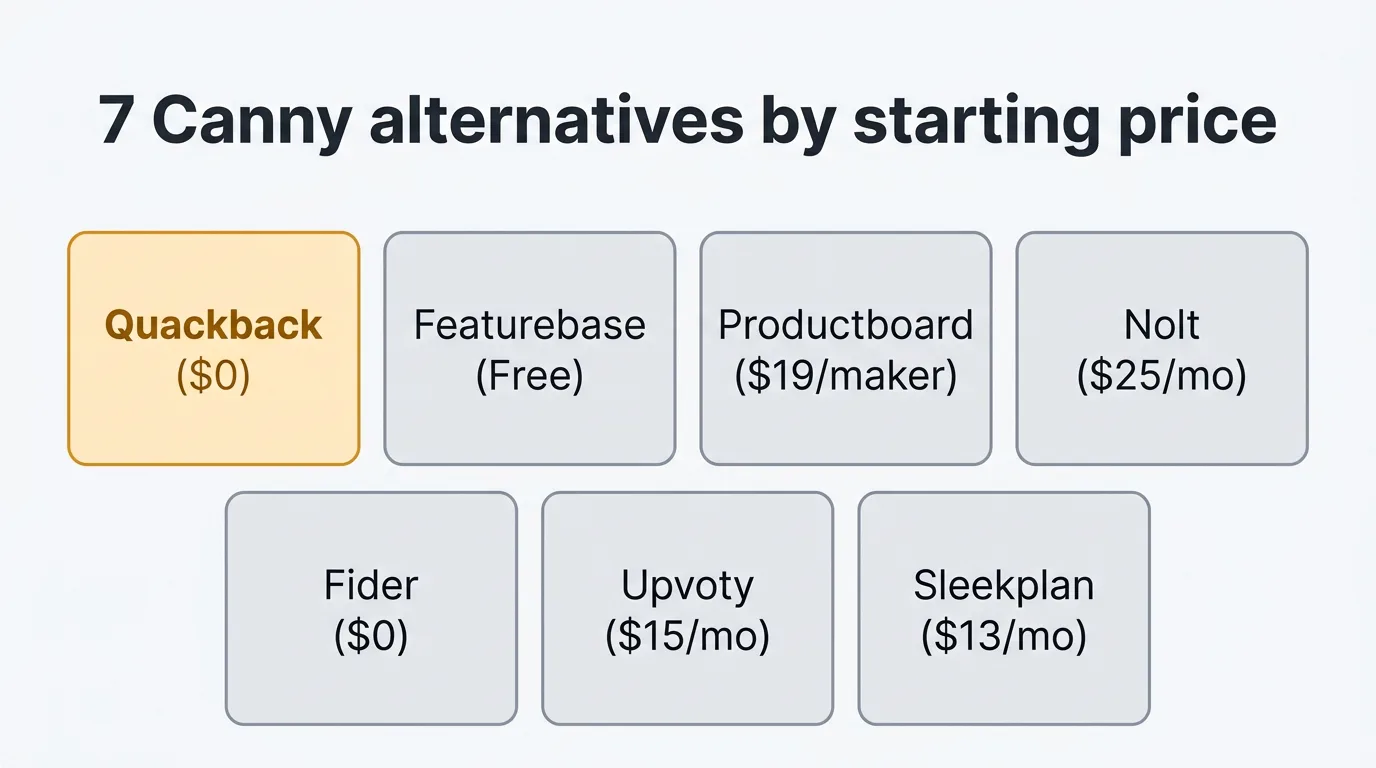Click the bold "Quackback" name text
The image size is (1376, 768).
pyautogui.click(x=213, y=325)
